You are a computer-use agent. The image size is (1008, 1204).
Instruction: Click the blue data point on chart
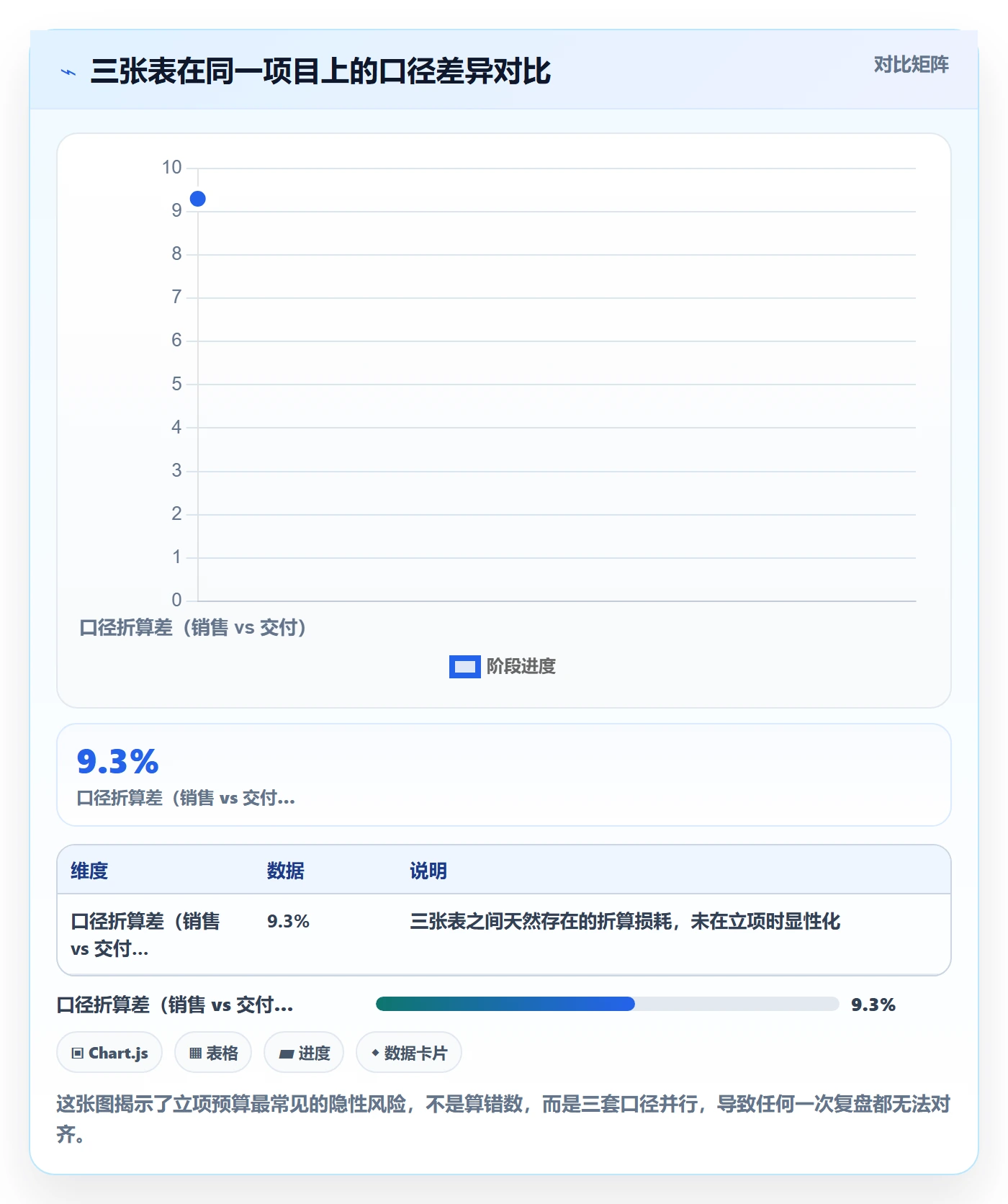(x=197, y=199)
